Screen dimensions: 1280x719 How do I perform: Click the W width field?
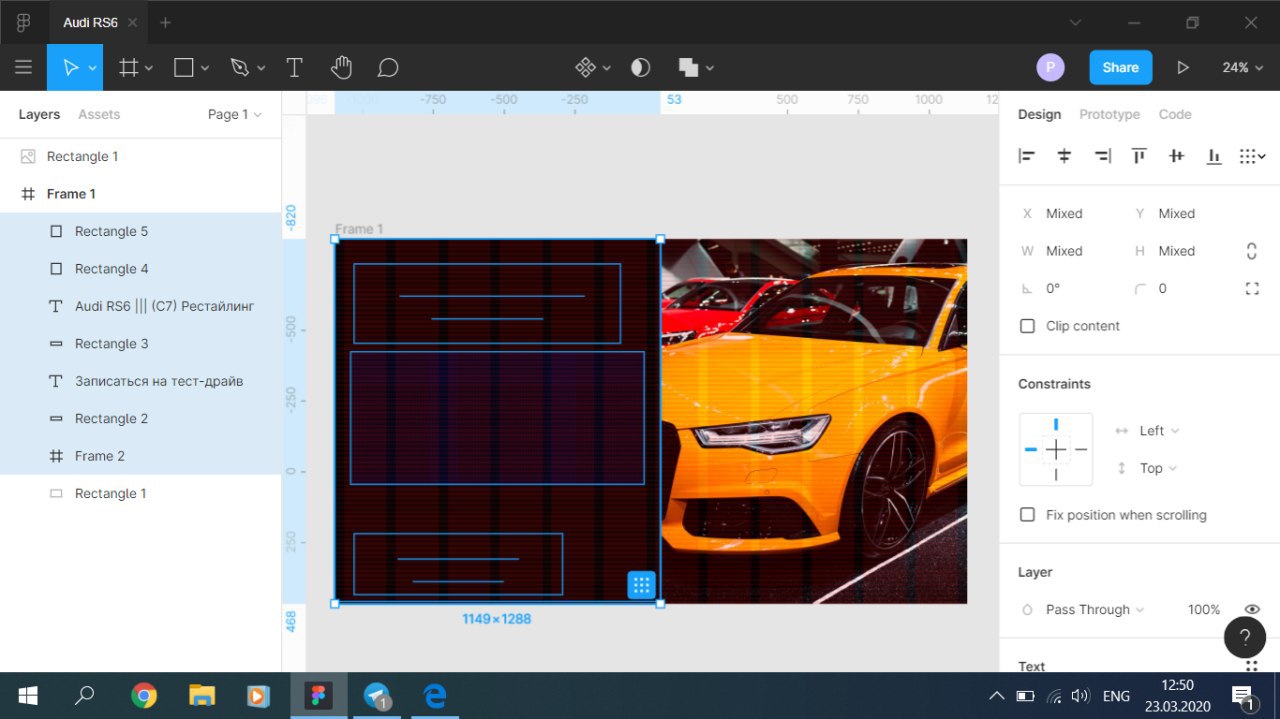1064,251
